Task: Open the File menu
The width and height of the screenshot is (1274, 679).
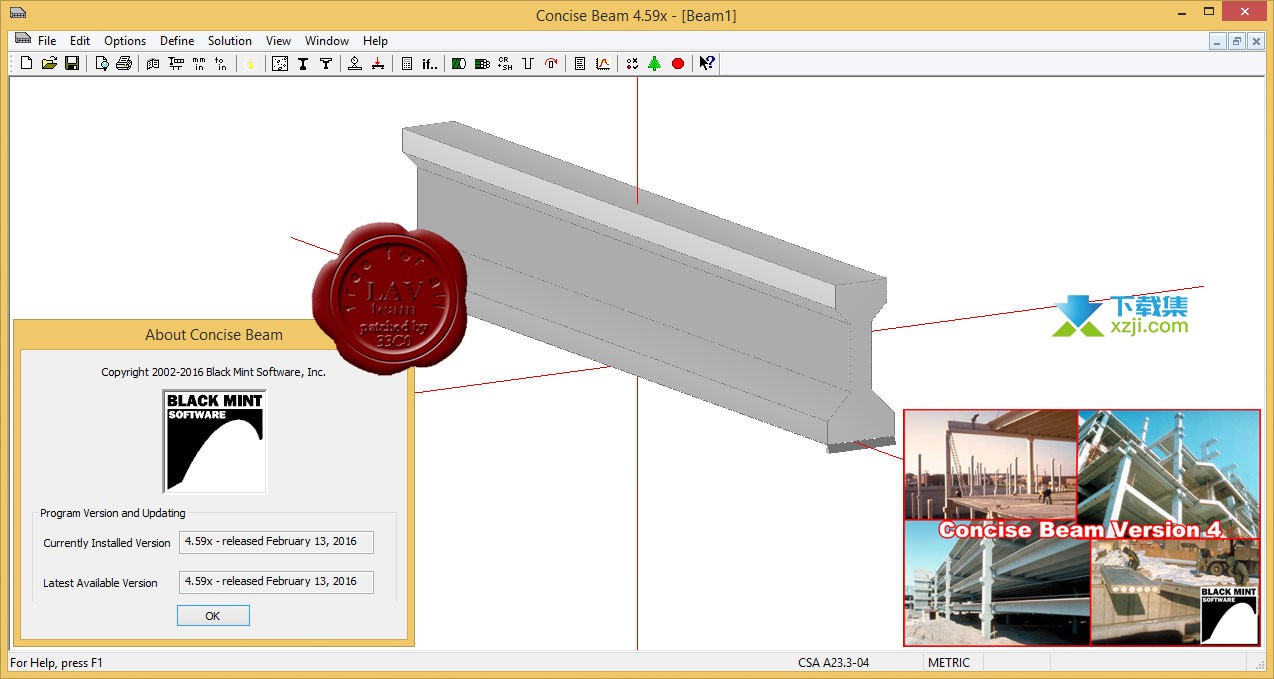Action: coord(47,41)
